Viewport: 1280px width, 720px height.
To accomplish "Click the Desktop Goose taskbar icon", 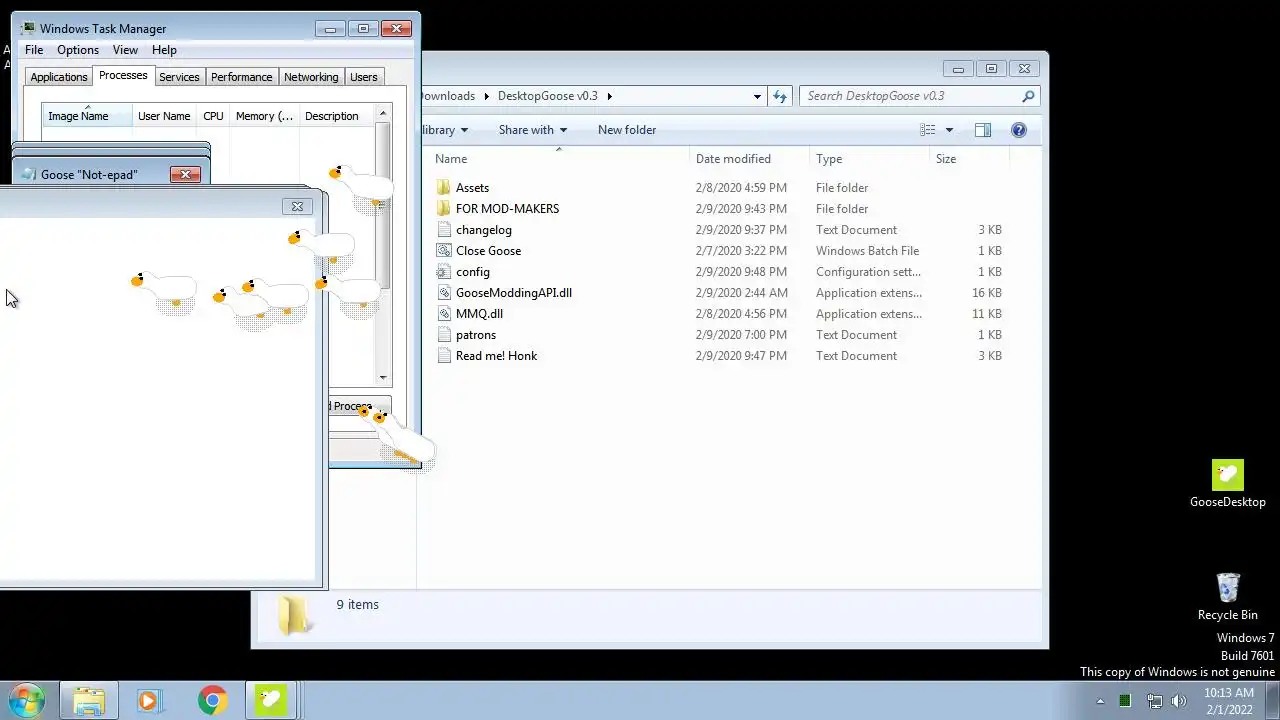I will [271, 701].
